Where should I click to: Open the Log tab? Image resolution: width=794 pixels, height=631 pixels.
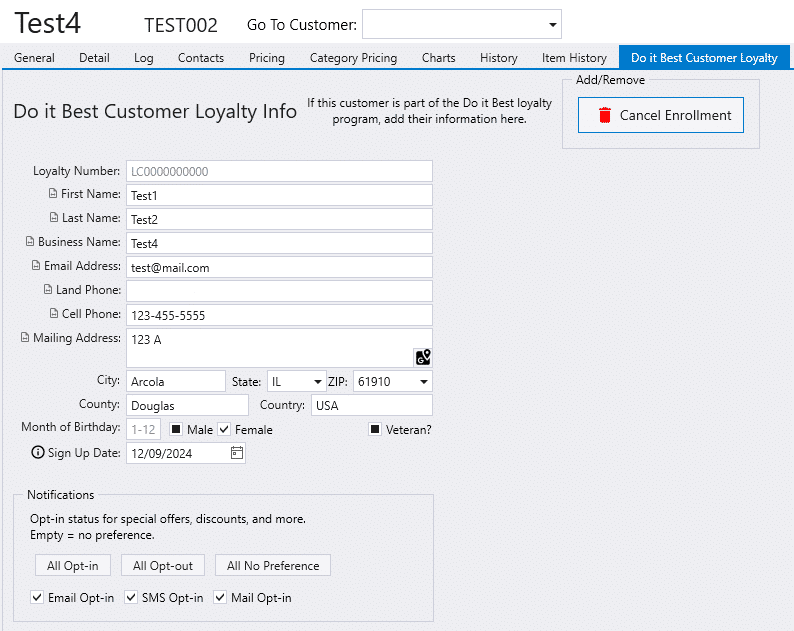tap(144, 58)
